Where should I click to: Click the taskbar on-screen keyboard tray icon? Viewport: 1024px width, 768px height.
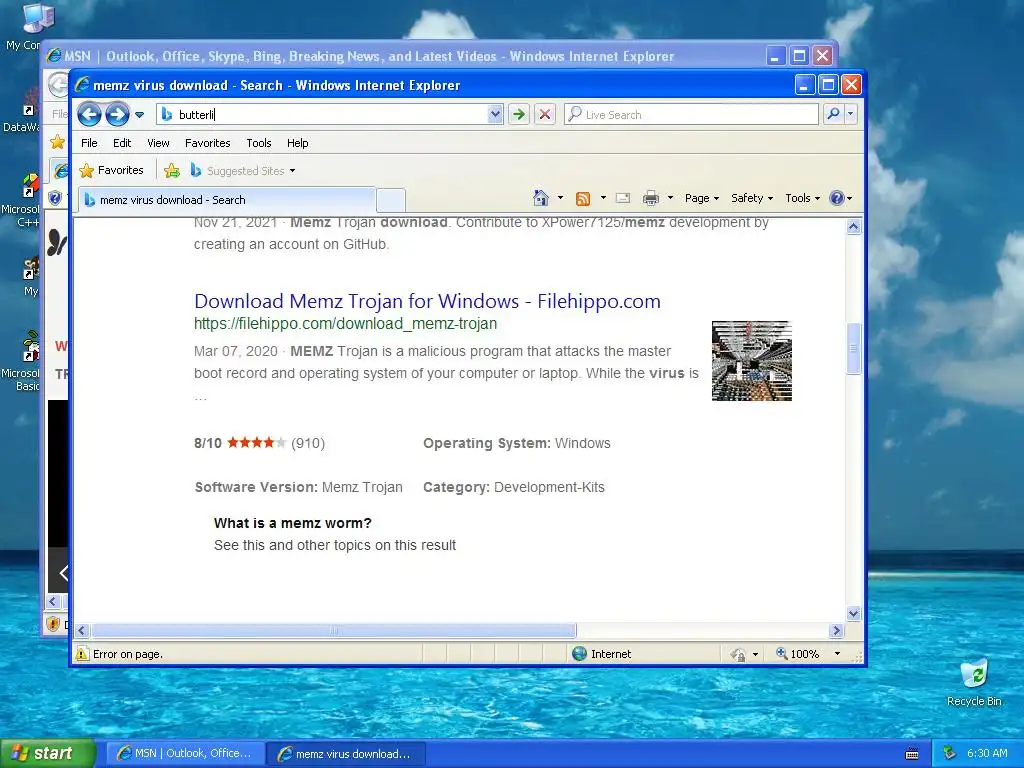pyautogui.click(x=912, y=754)
